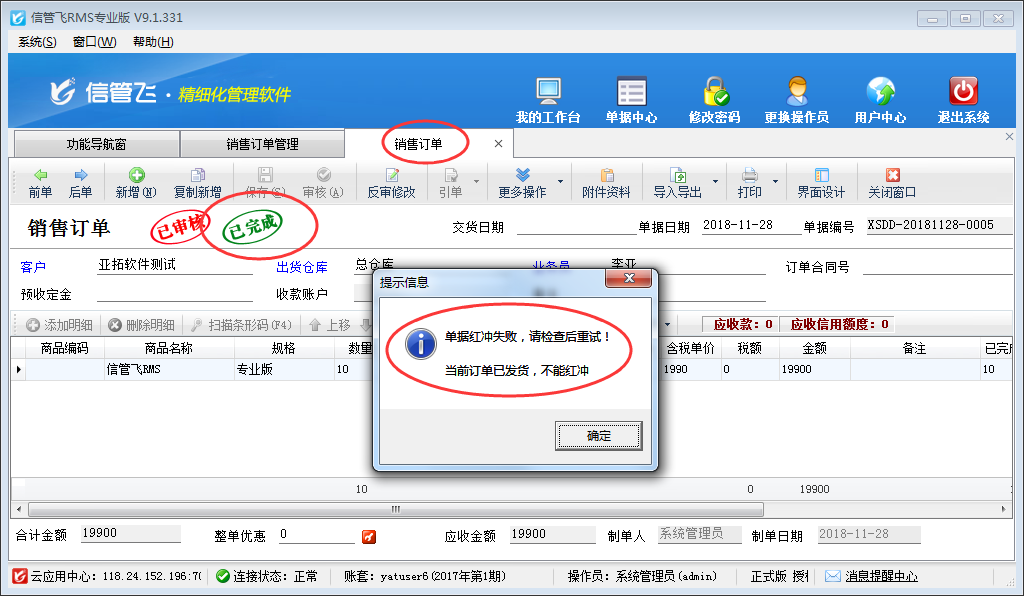Image resolution: width=1024 pixels, height=596 pixels.
Task: Click the 反审修改 toolbar button
Action: click(x=391, y=183)
